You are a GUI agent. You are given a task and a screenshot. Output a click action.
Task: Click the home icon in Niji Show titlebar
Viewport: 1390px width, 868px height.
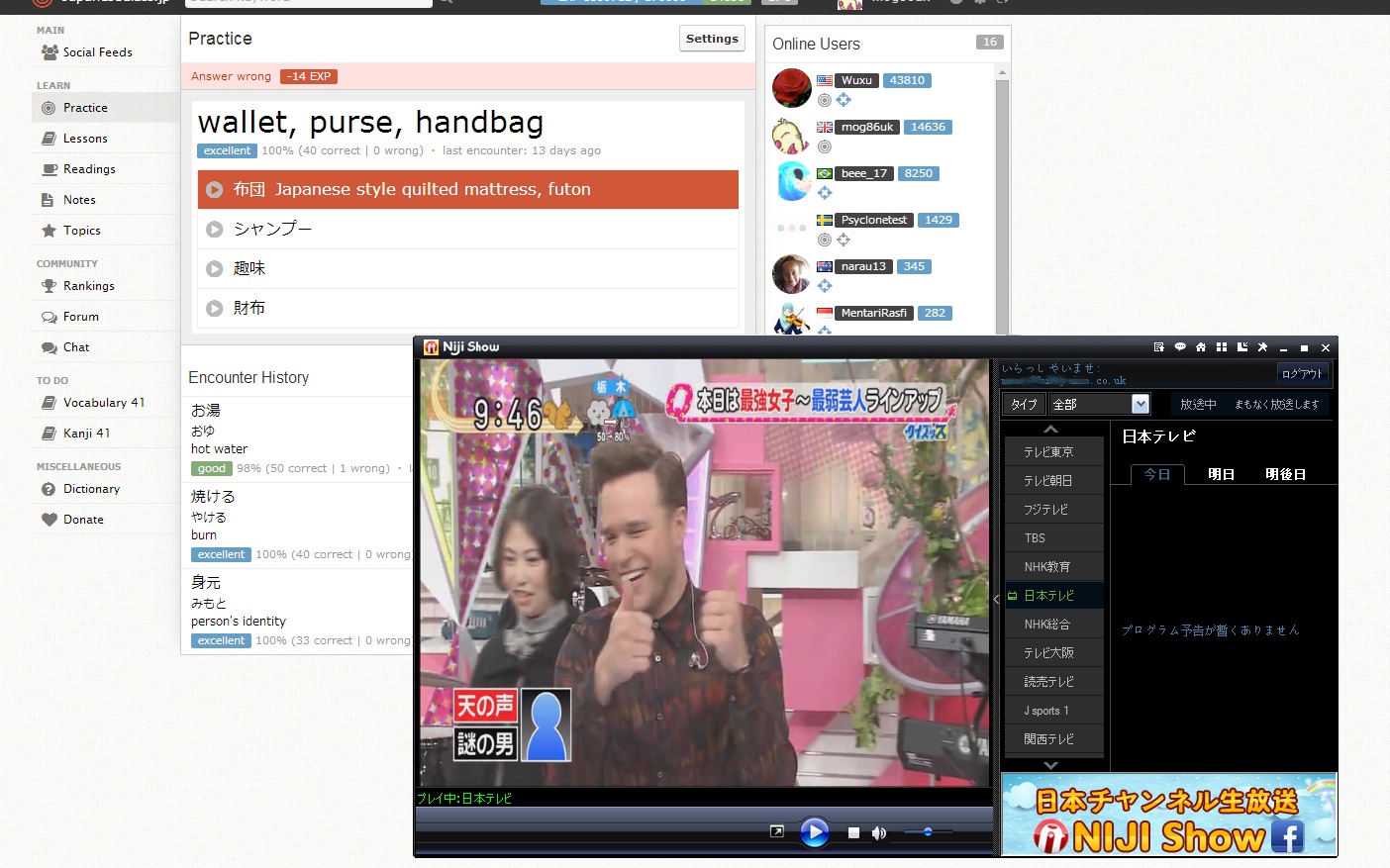[x=1201, y=347]
